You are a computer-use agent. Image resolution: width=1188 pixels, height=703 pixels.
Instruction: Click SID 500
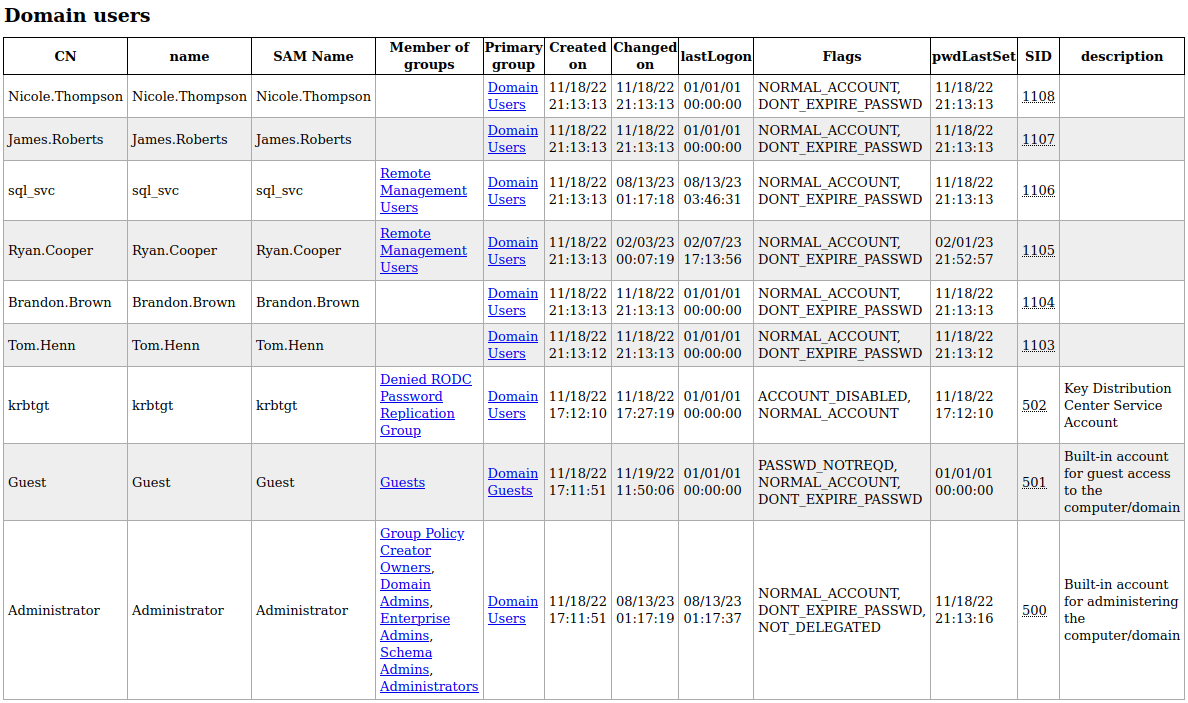click(x=1034, y=611)
